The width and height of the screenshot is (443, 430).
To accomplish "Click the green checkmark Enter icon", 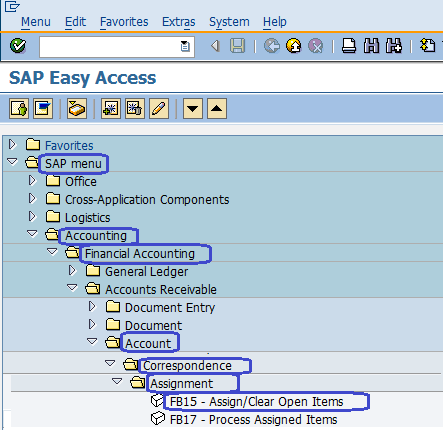I will tap(18, 46).
